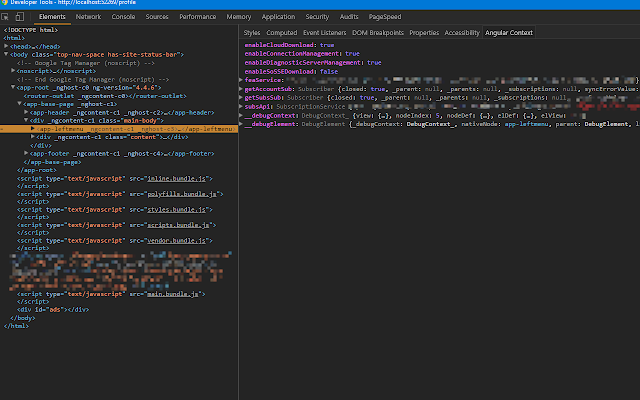Expand the app-header element node
Viewport: 640px width, 400px height.
pyautogui.click(x=27, y=112)
